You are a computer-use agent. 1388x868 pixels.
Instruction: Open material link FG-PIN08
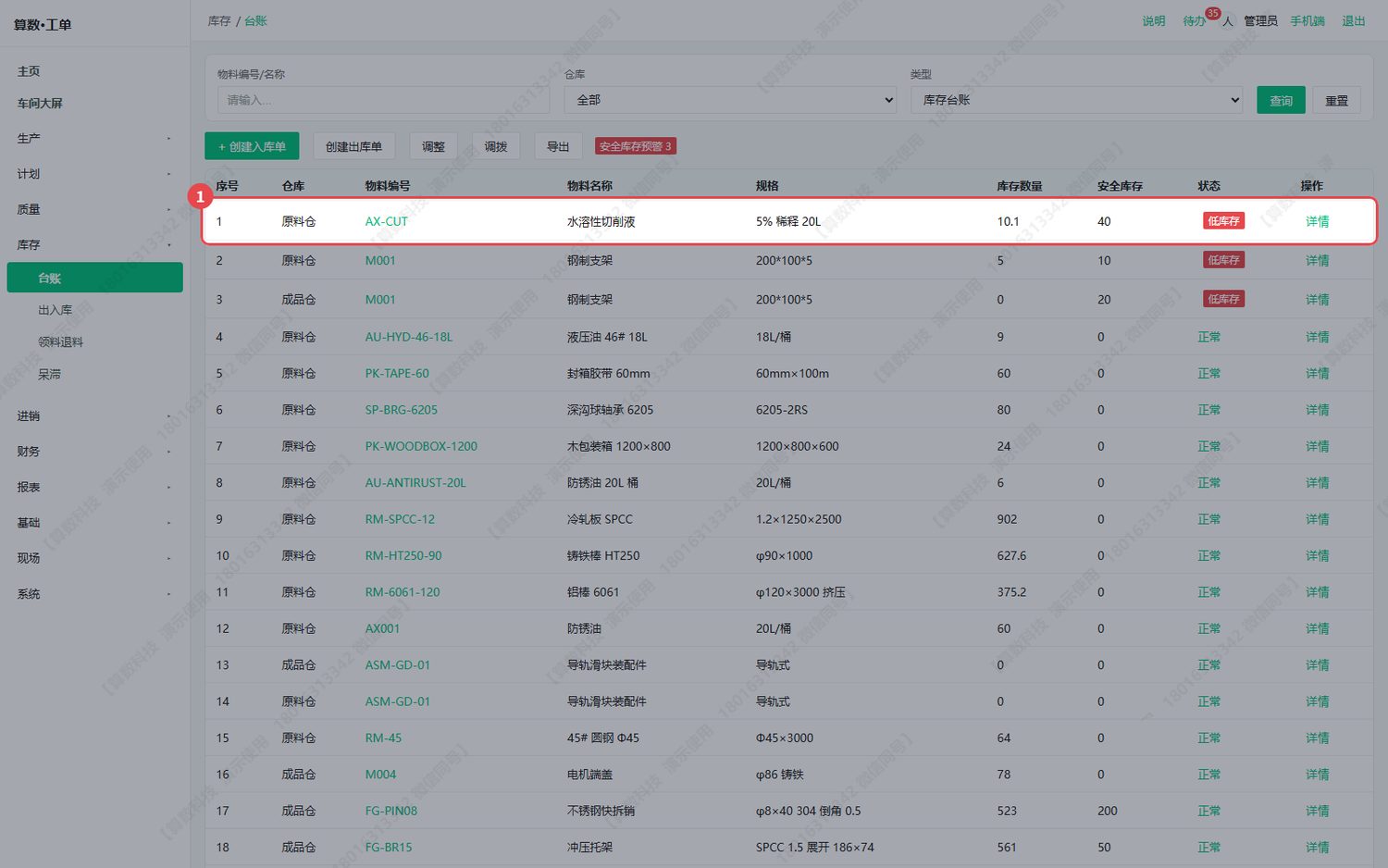pyautogui.click(x=390, y=811)
